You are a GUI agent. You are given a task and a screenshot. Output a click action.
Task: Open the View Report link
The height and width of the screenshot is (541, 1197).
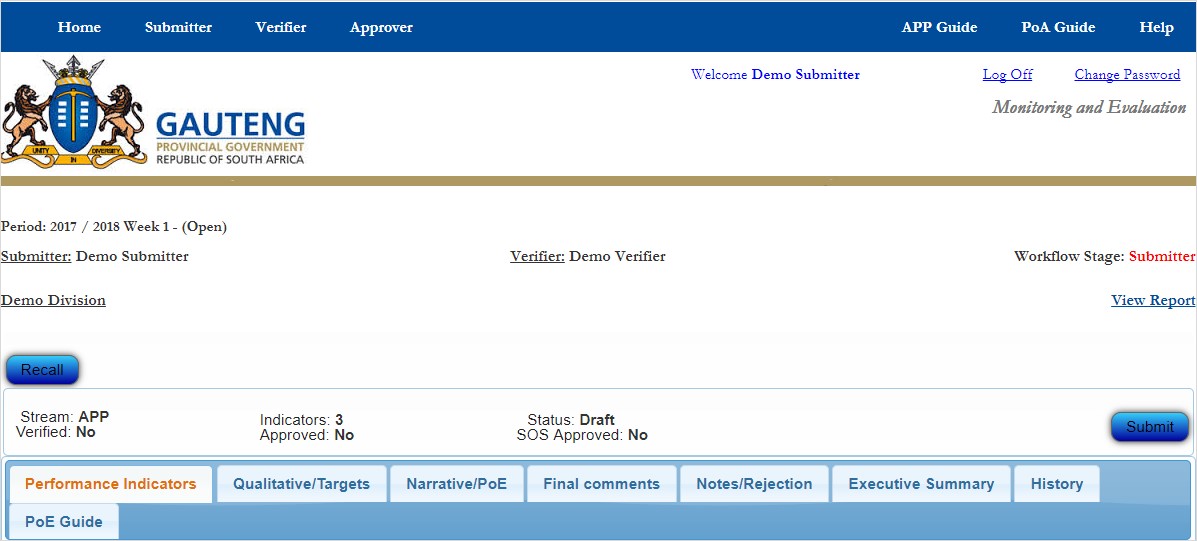pos(1152,300)
